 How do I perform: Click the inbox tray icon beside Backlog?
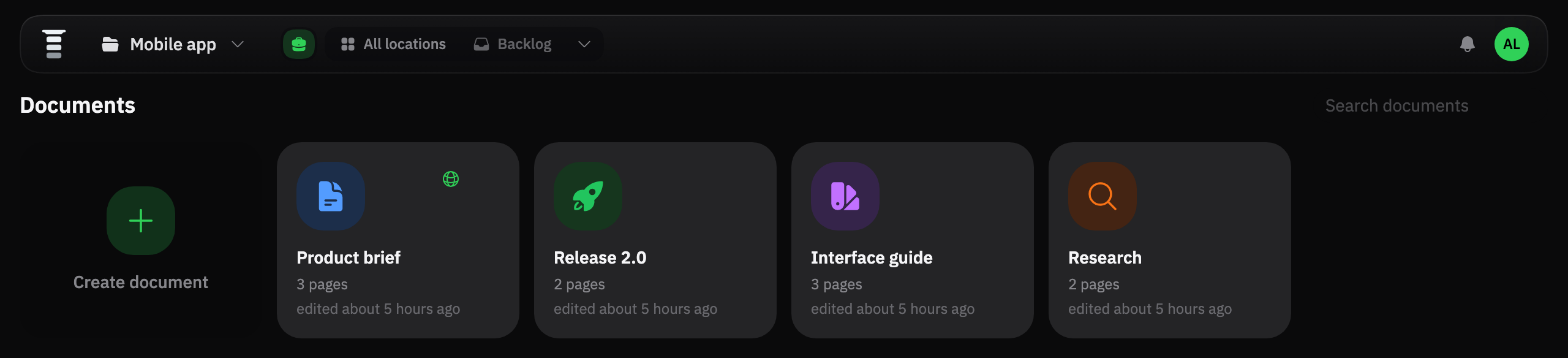tap(481, 44)
